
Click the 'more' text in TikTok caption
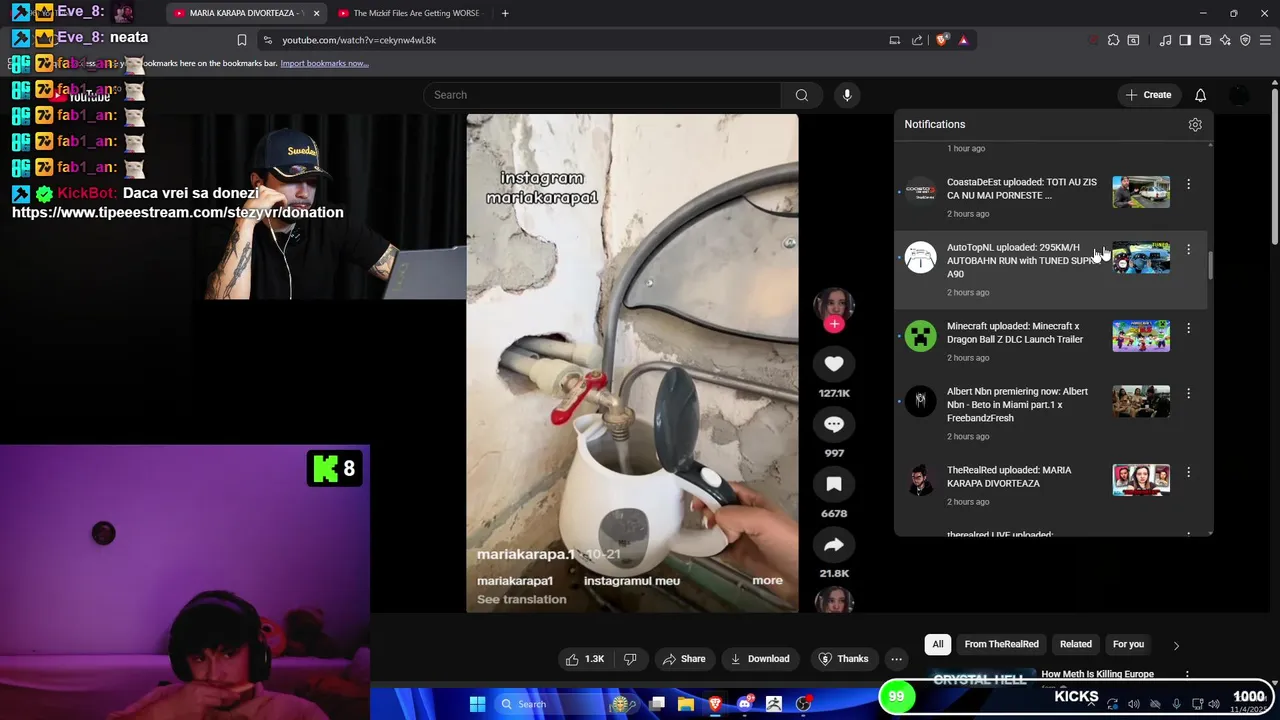tap(767, 580)
